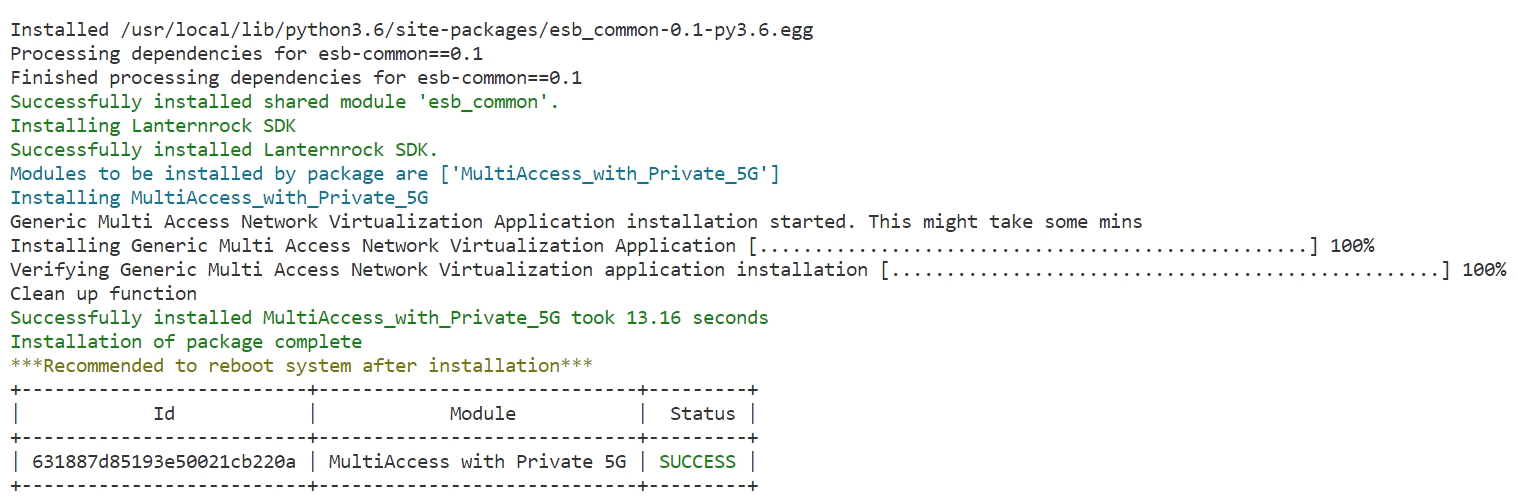Click the "took 13.16 seconds" success line

389,318
